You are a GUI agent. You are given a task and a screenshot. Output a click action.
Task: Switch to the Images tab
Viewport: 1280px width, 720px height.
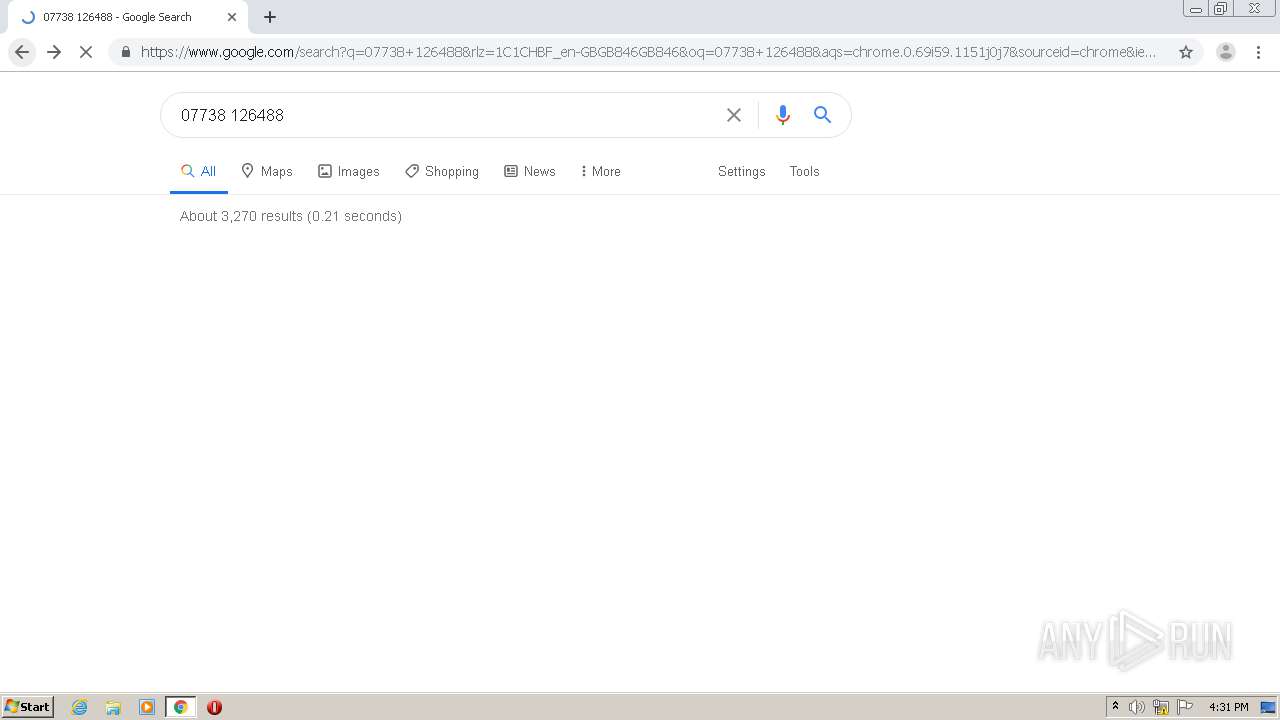[x=349, y=171]
